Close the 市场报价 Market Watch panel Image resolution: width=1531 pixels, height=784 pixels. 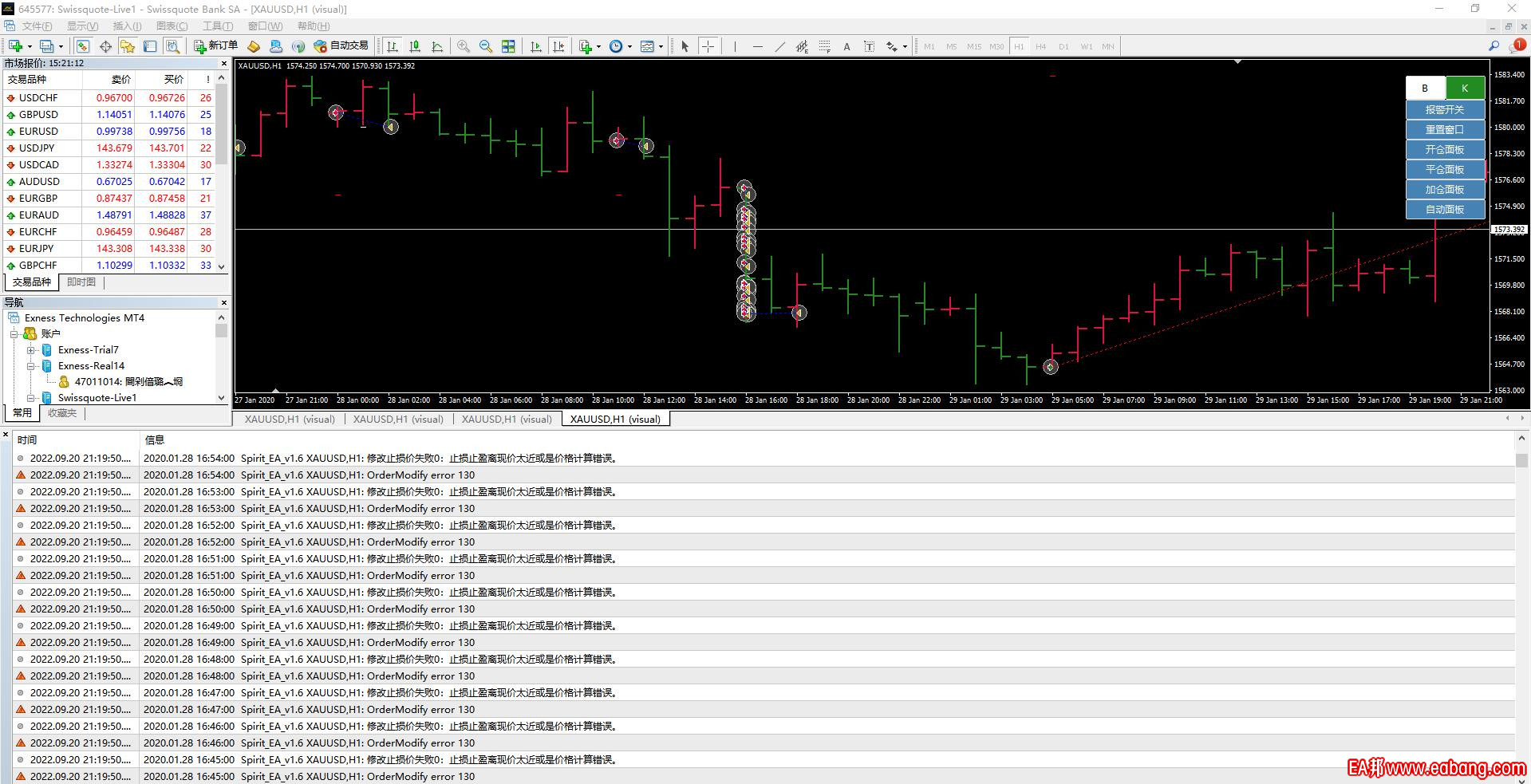[224, 63]
